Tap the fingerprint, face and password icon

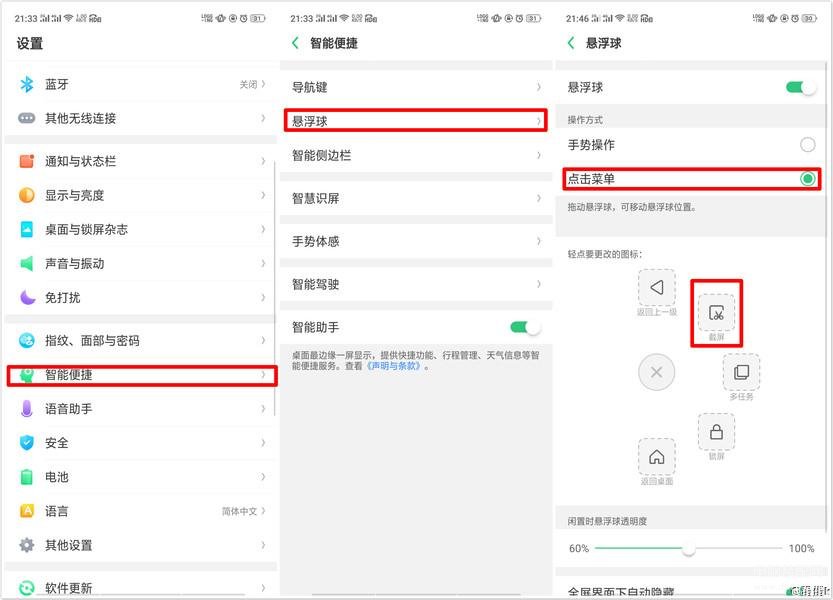click(27, 340)
